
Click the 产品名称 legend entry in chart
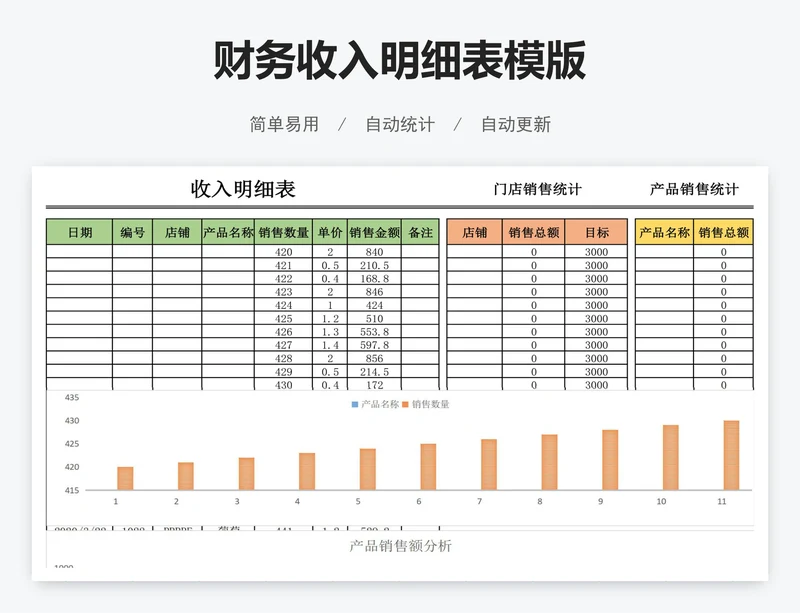click(375, 404)
